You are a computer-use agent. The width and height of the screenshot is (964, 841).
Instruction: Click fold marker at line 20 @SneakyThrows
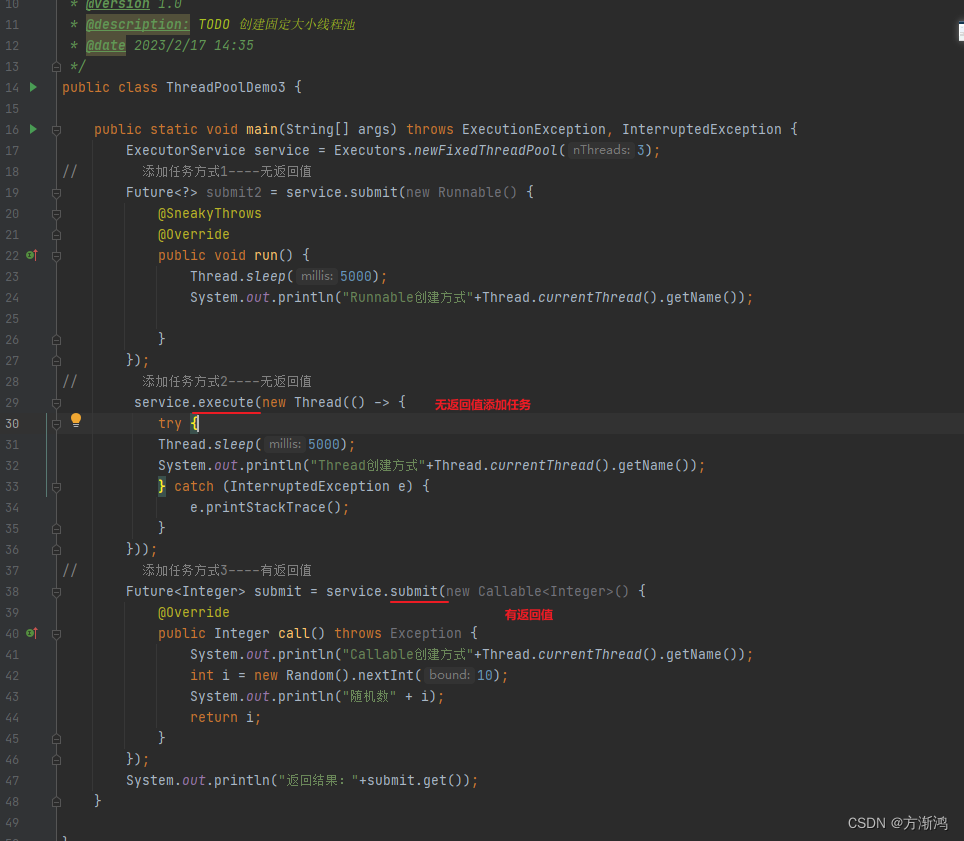pyautogui.click(x=57, y=214)
